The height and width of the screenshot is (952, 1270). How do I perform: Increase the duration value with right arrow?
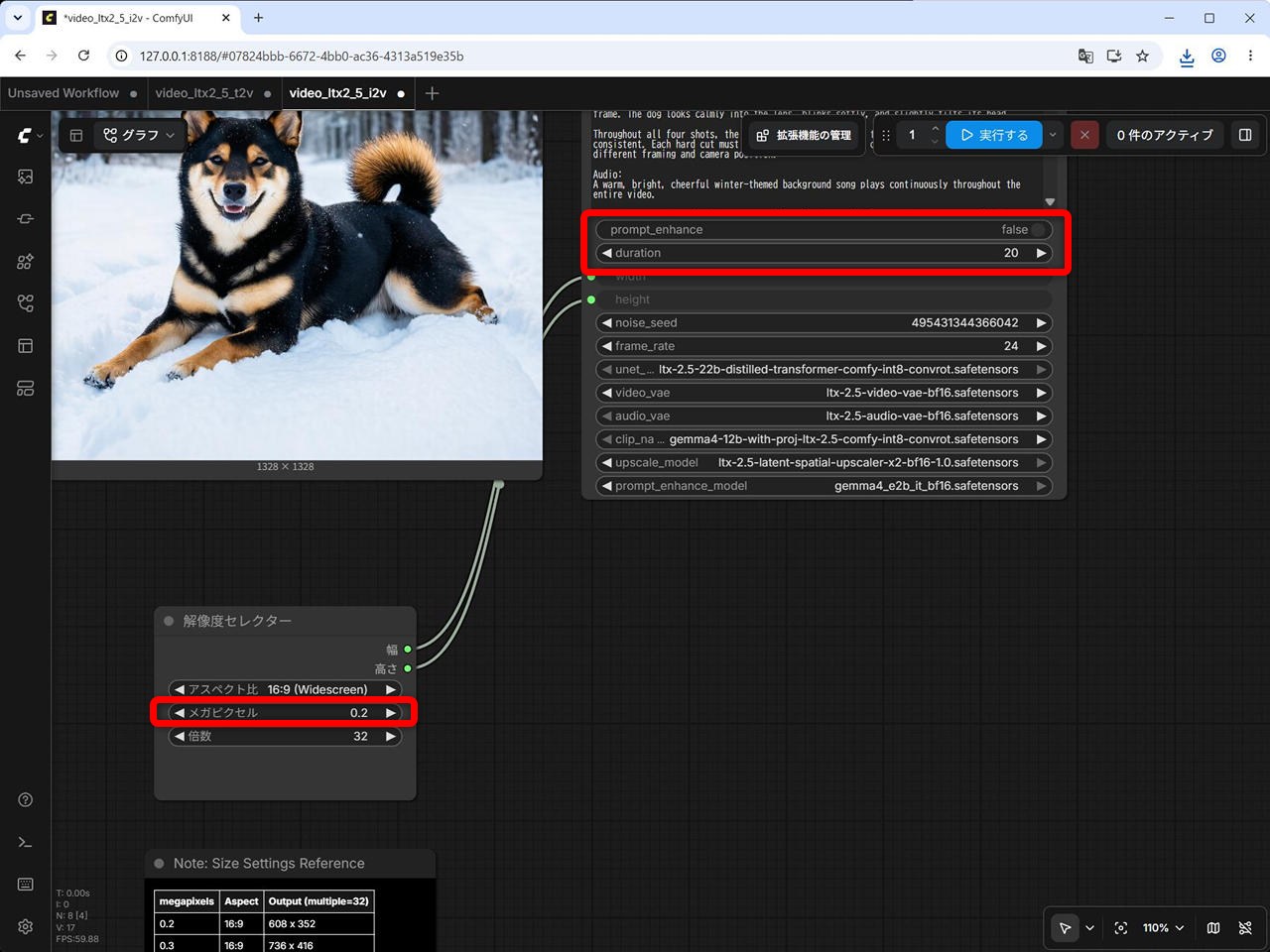pos(1041,253)
